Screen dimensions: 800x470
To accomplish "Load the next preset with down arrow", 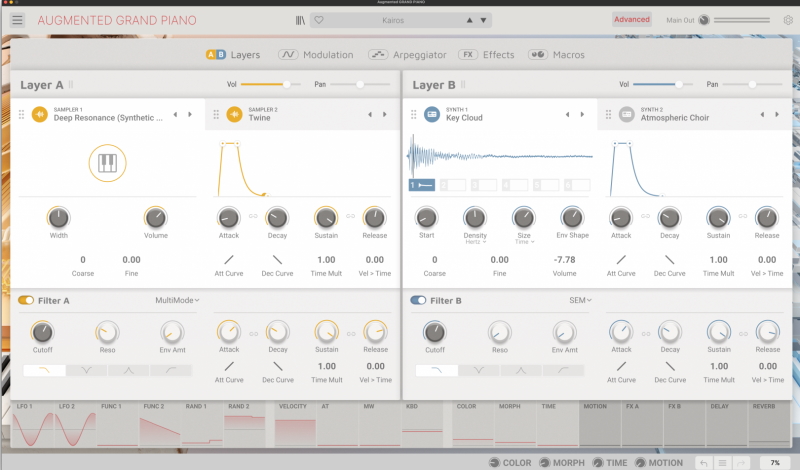I will click(x=483, y=20).
